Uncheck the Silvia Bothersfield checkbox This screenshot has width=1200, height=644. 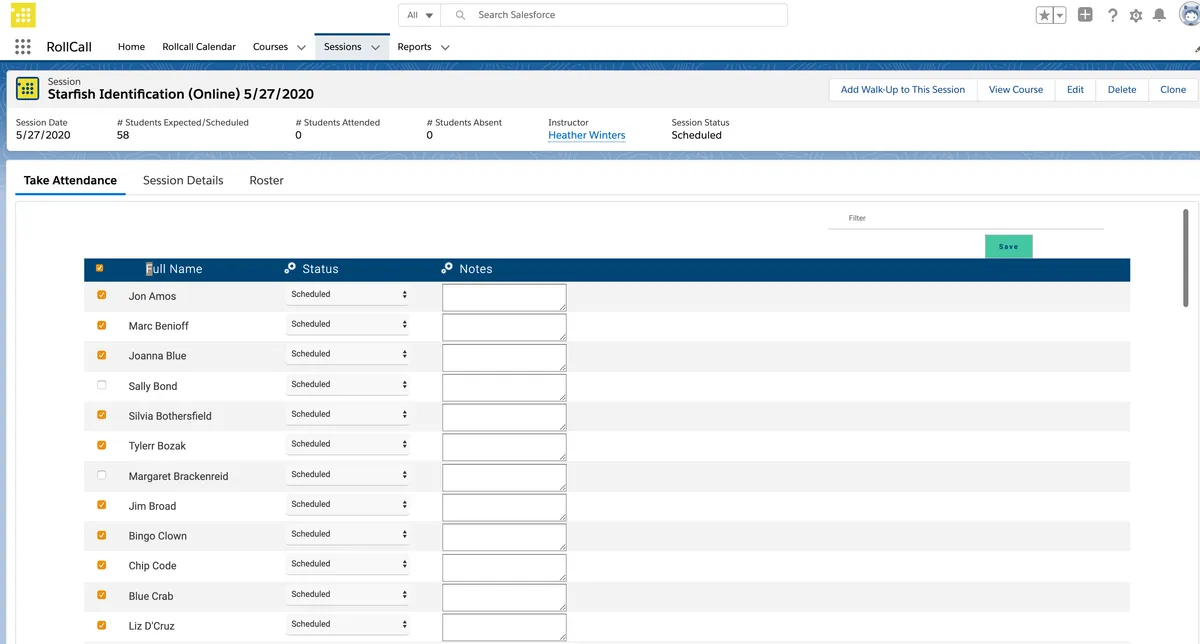pyautogui.click(x=102, y=415)
